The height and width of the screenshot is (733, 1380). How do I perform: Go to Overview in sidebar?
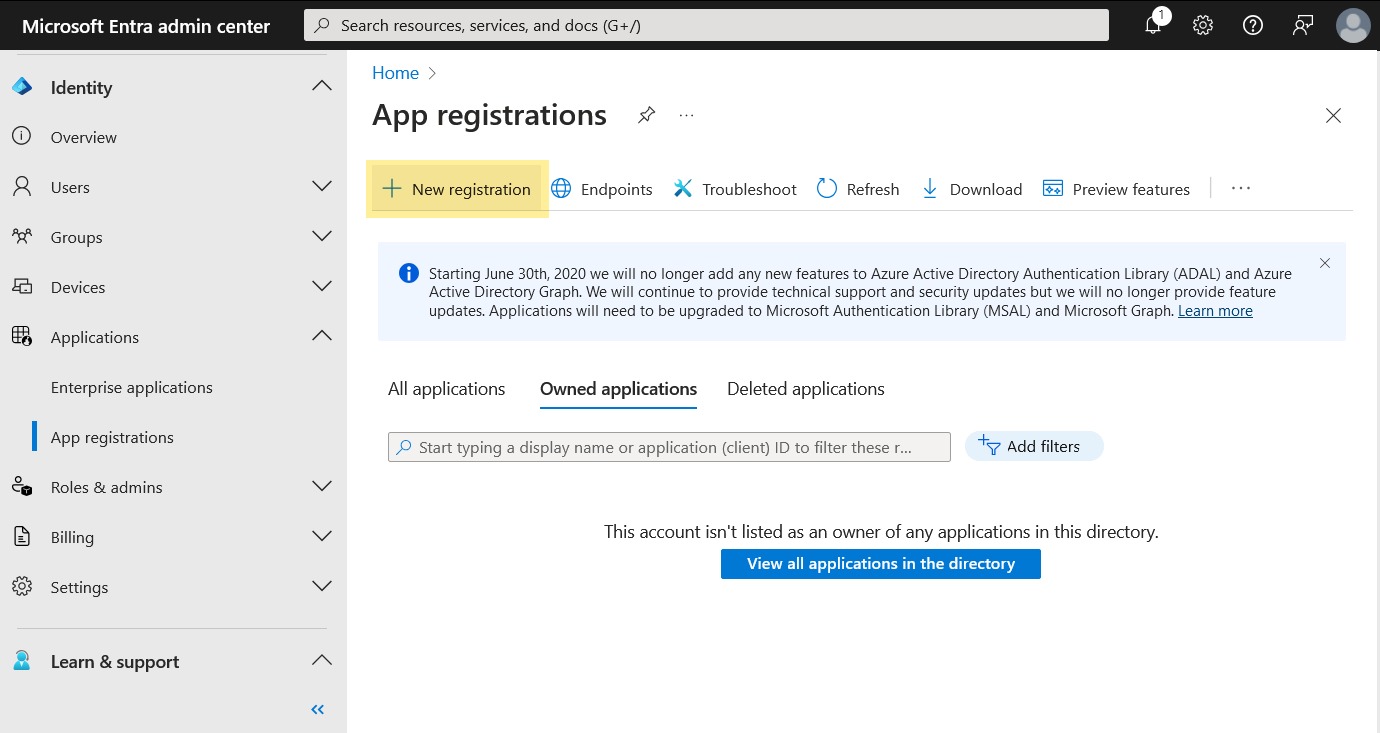coord(84,137)
